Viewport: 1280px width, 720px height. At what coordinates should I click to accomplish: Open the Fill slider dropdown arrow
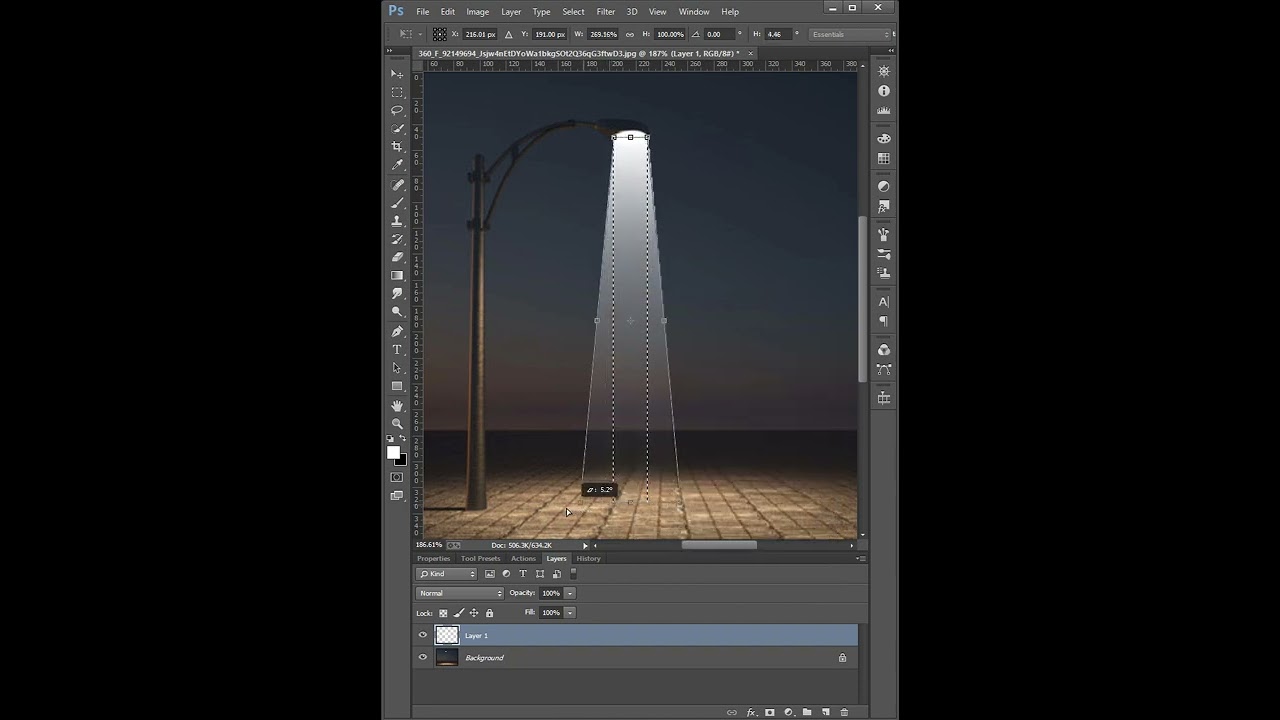pyautogui.click(x=570, y=613)
